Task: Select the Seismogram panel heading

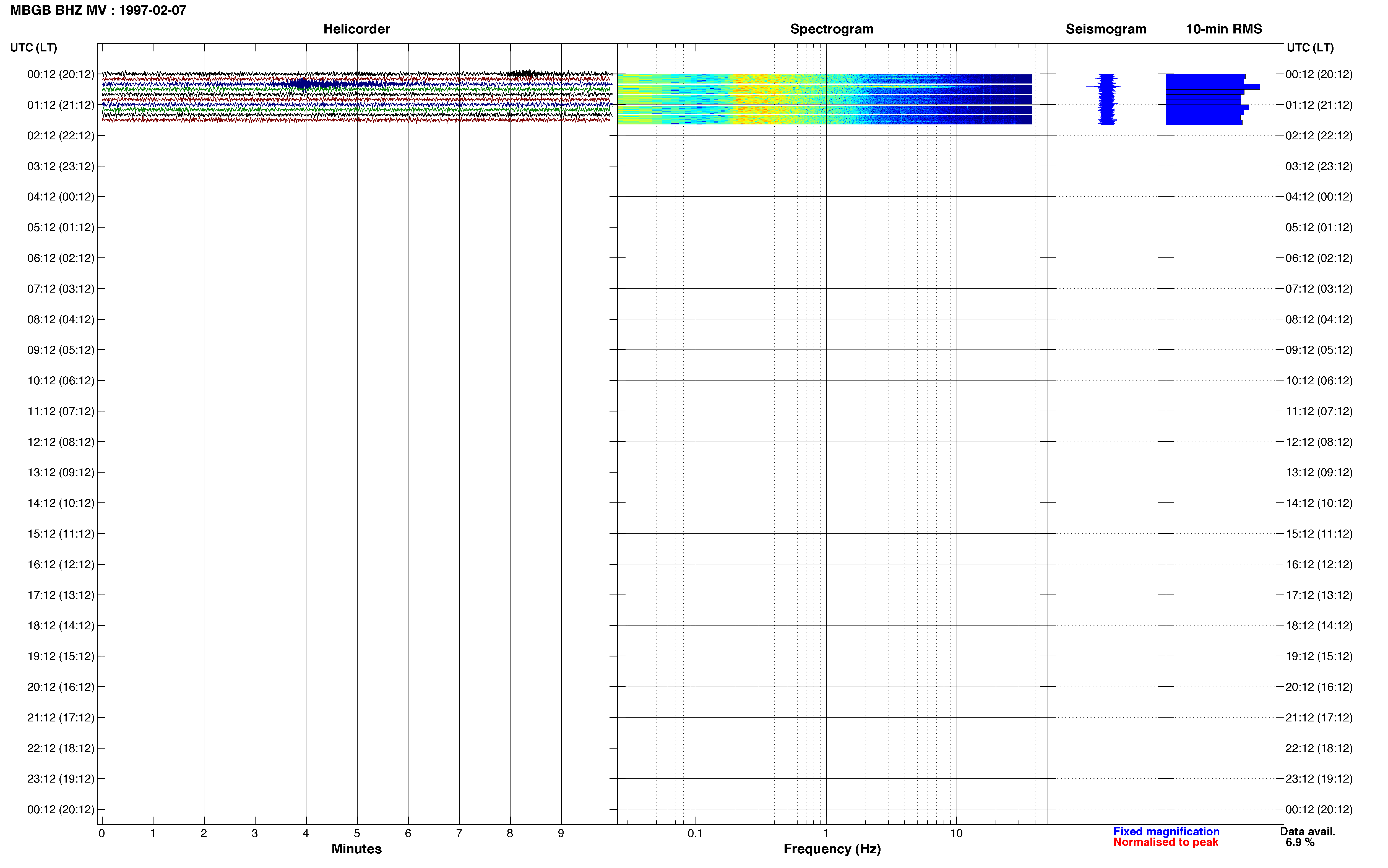Action: coord(1106,29)
